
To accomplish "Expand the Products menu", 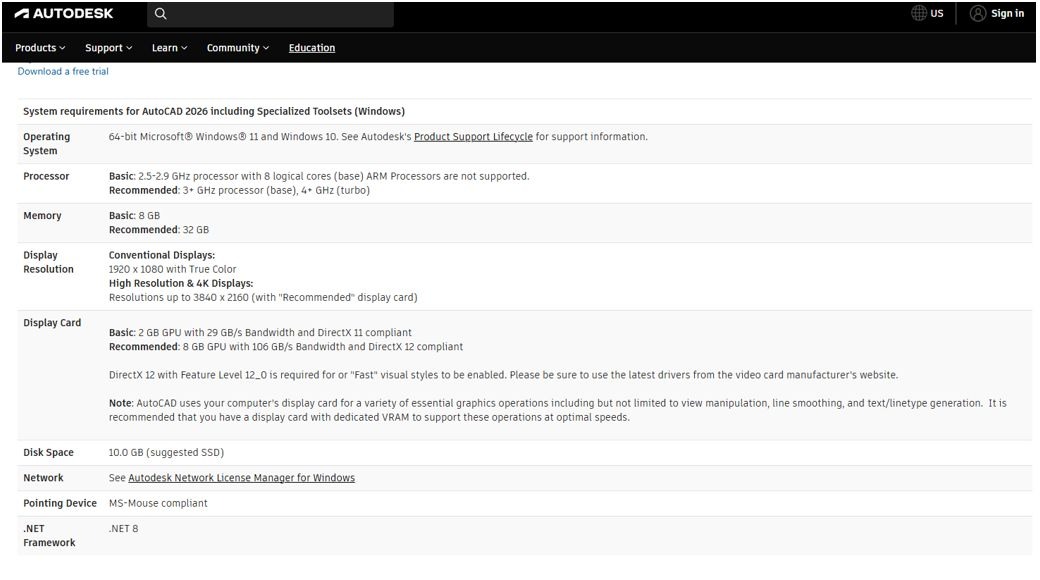I will (x=40, y=48).
